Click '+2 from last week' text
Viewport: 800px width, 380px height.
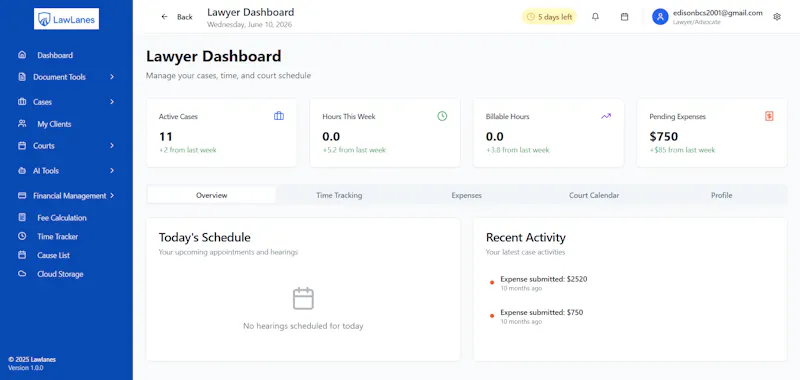(x=187, y=150)
